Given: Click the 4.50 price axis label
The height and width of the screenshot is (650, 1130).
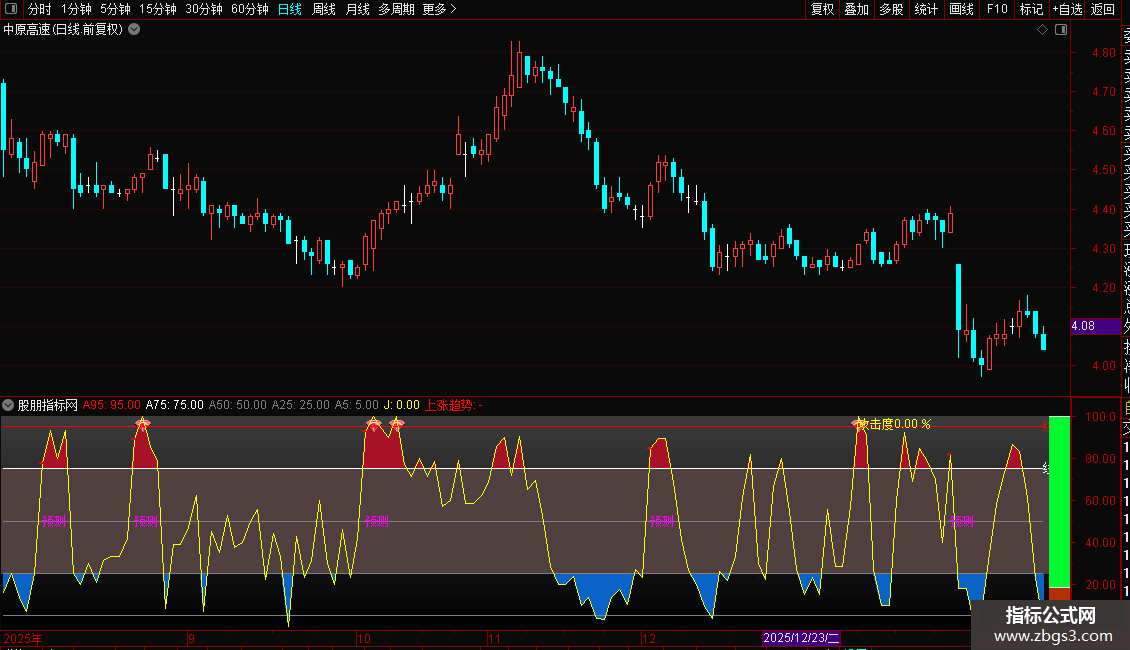Looking at the screenshot, I should click(1103, 170).
